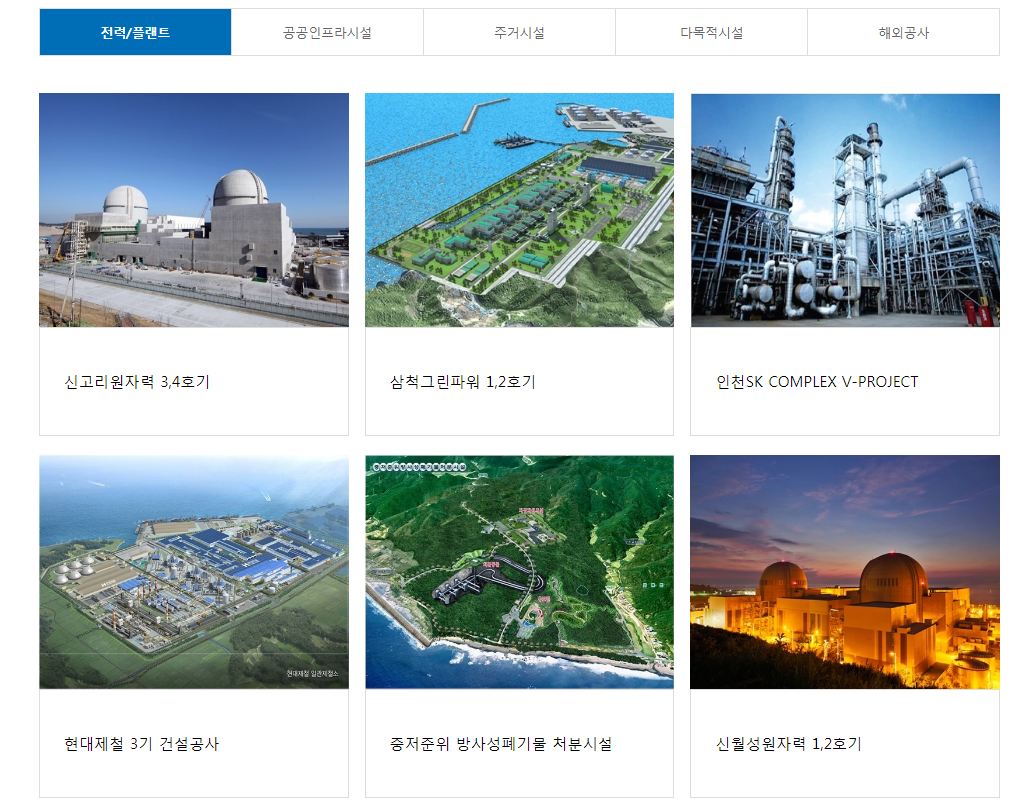The image size is (1036, 806).
Task: Select the 전력/플랜트 tab
Action: point(135,32)
